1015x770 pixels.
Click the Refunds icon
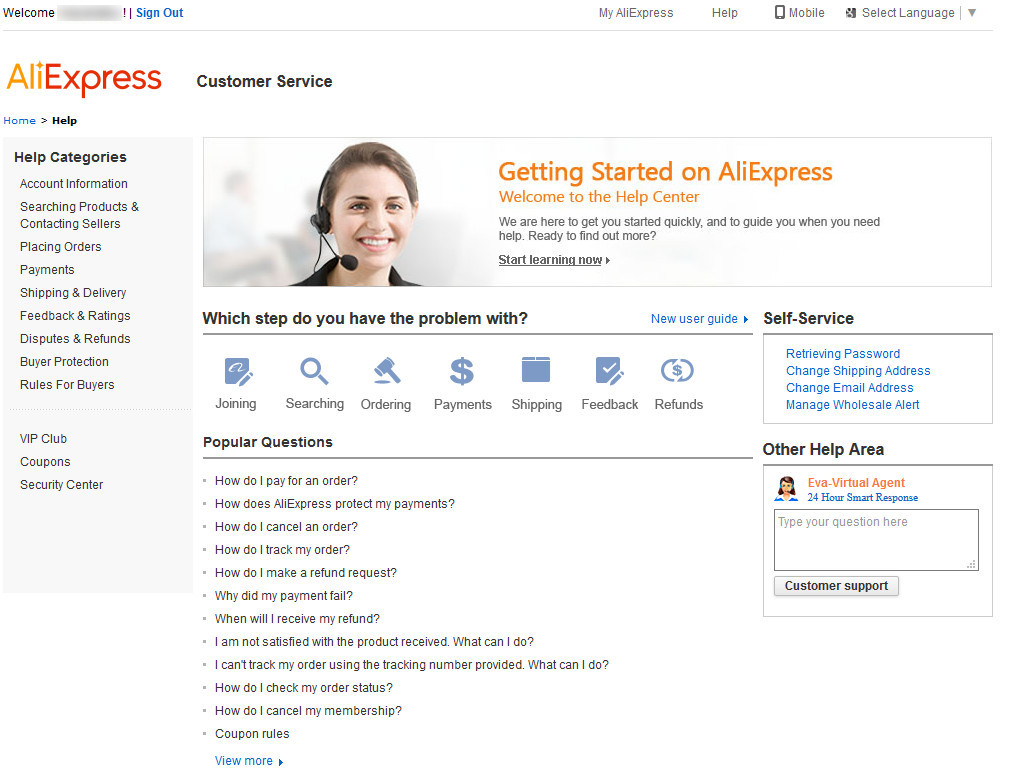point(678,372)
